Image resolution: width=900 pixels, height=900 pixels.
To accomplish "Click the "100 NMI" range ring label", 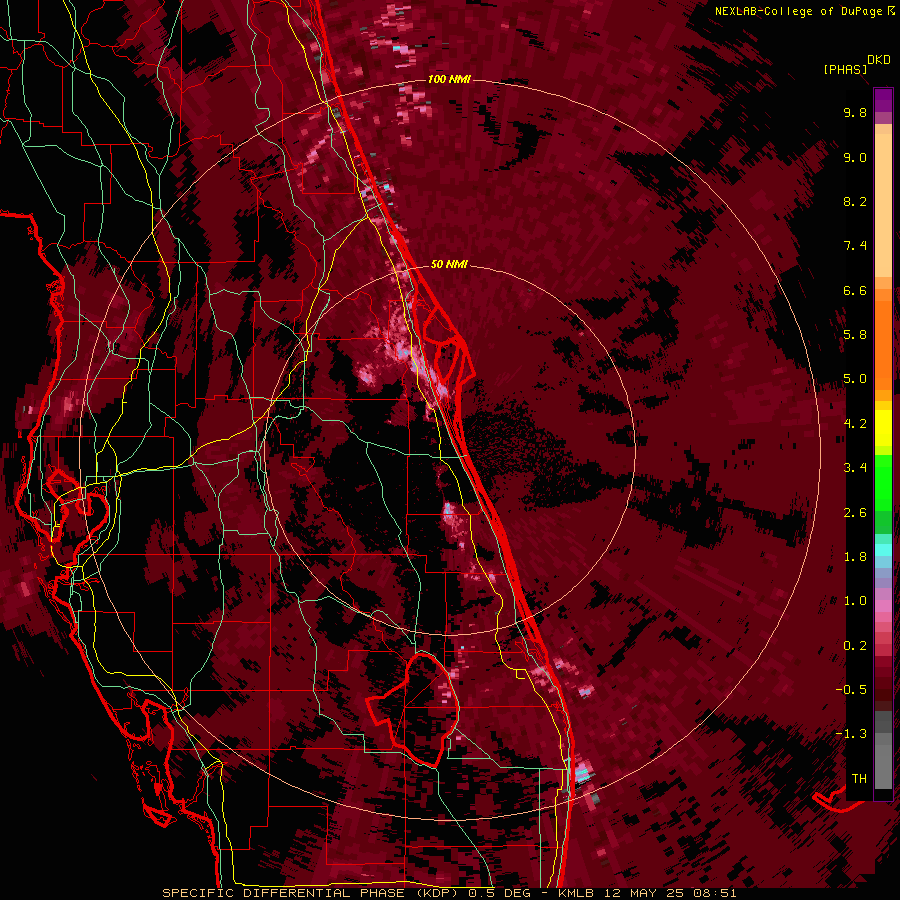I will pyautogui.click(x=449, y=79).
